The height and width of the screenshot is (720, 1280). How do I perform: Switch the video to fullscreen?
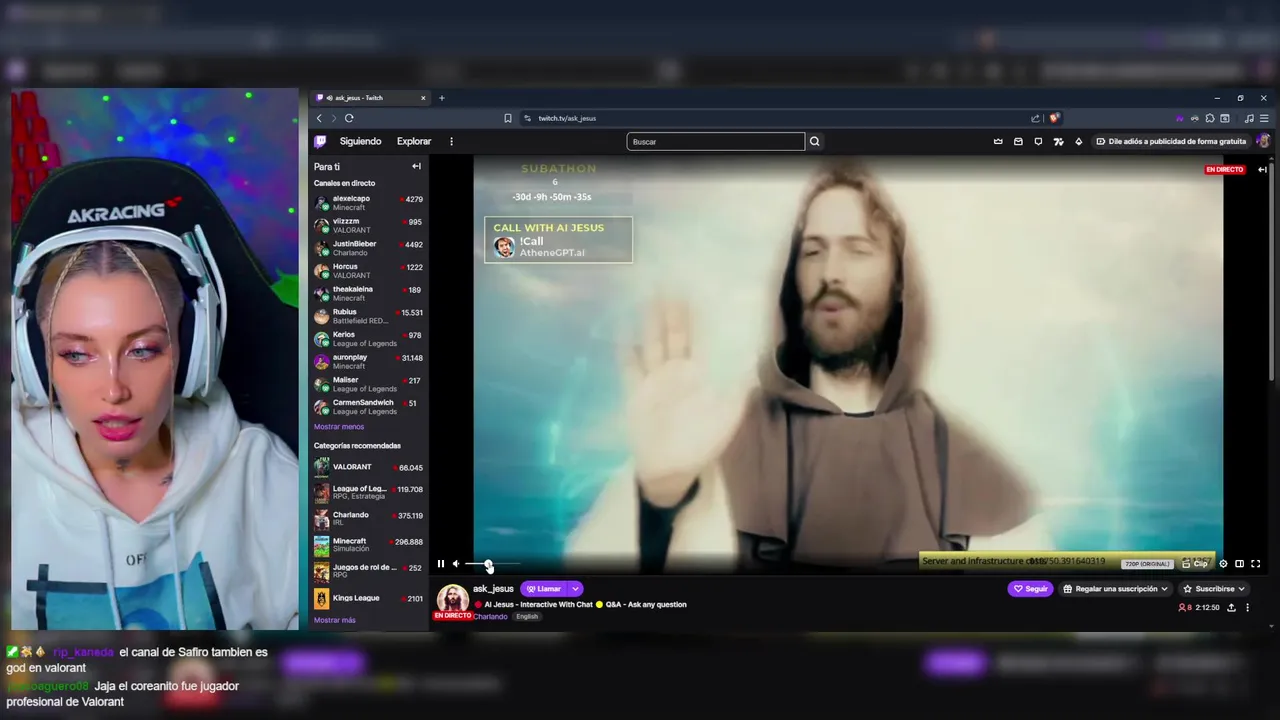pos(1256,564)
